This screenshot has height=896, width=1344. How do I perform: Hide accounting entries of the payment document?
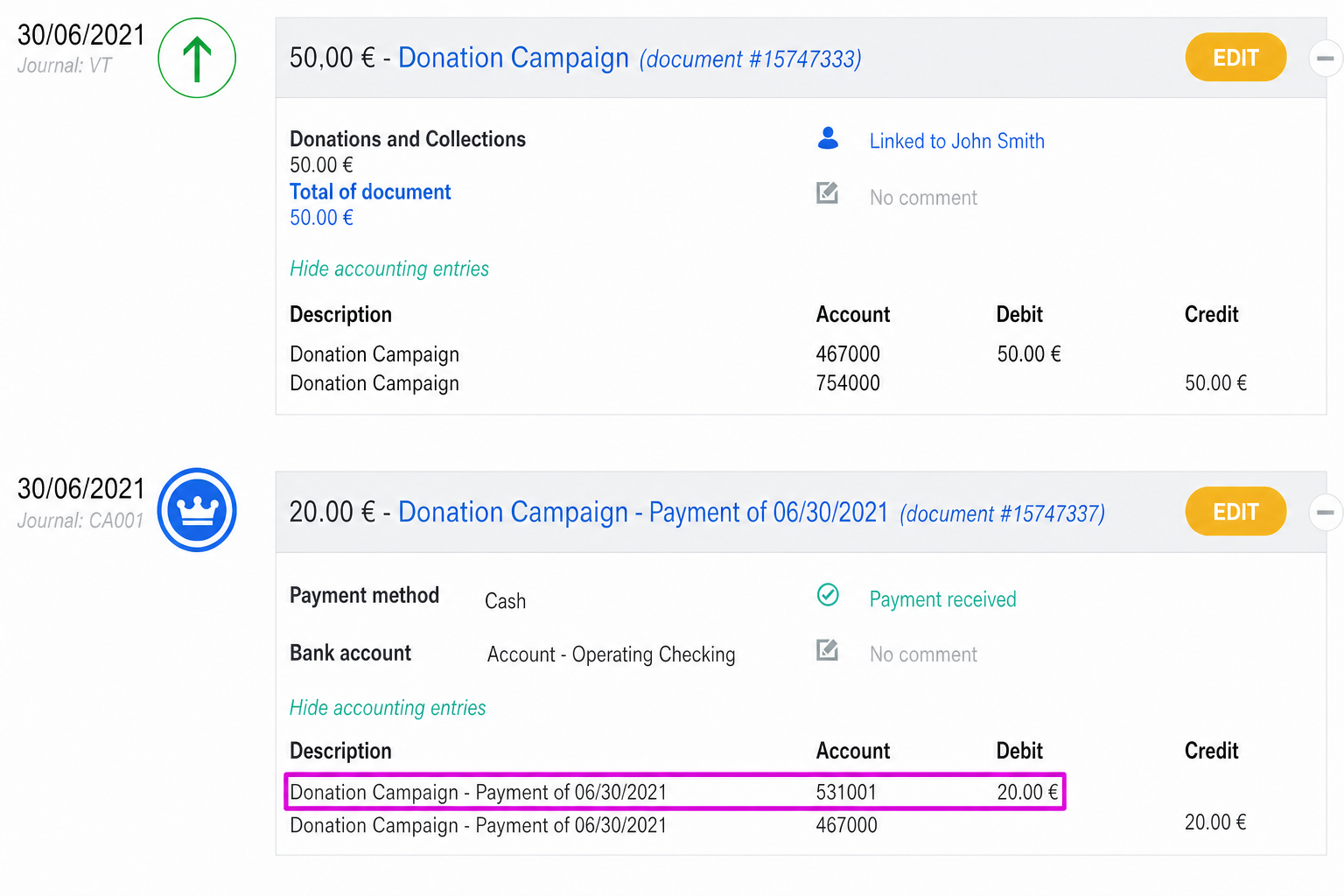point(388,708)
